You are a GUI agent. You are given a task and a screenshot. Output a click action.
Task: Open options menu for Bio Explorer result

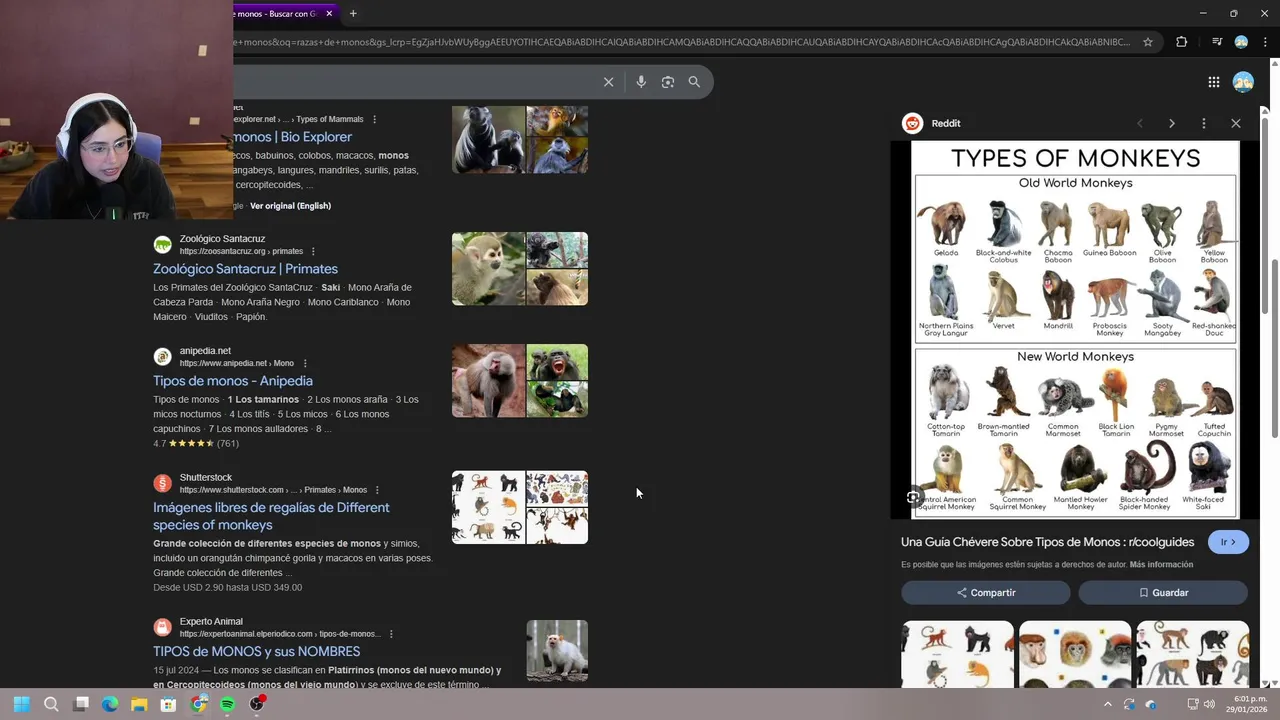[375, 119]
